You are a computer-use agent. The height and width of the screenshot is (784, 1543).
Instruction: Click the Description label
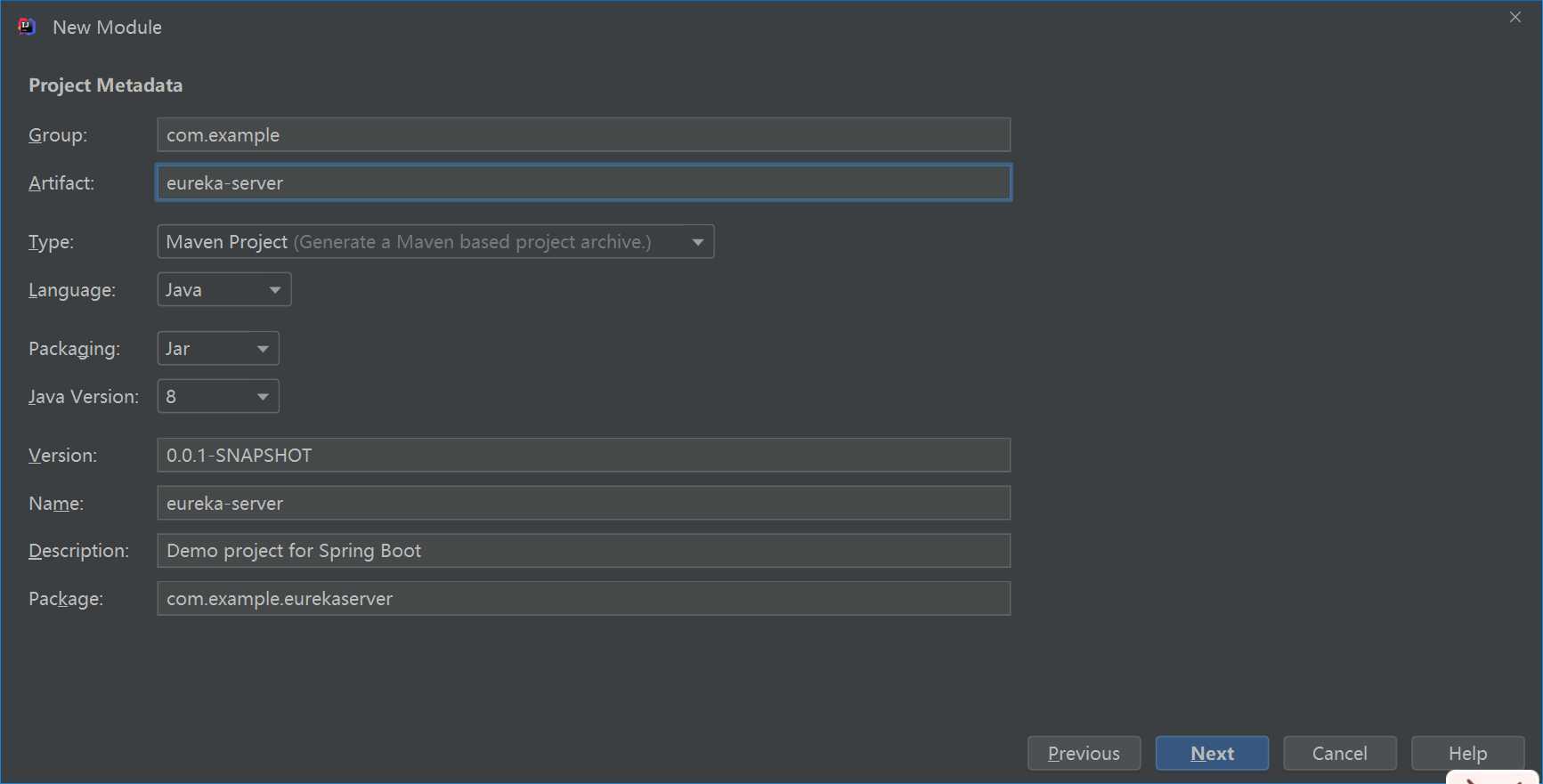coord(79,551)
